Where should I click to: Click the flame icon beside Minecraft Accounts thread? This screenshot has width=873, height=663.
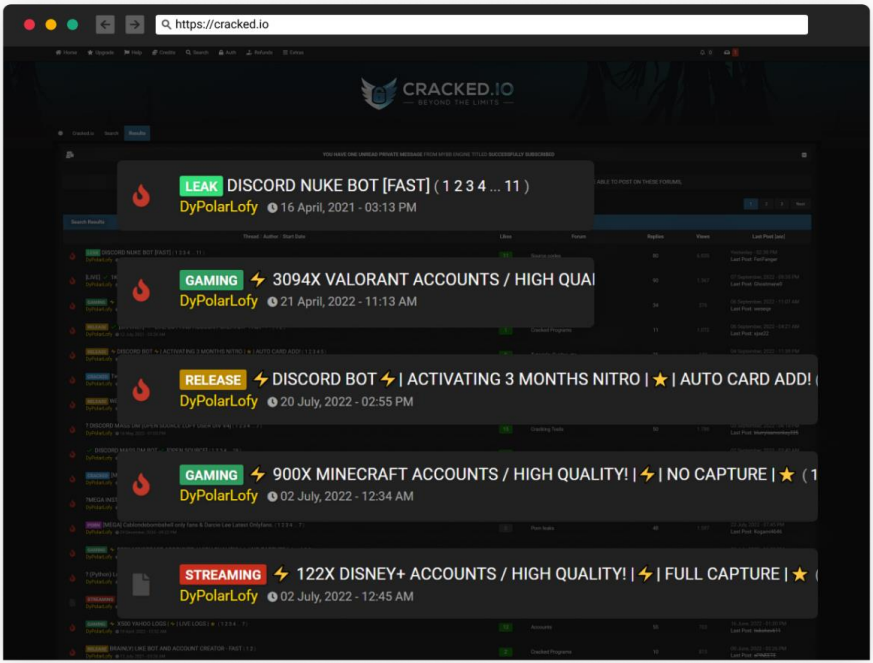141,485
